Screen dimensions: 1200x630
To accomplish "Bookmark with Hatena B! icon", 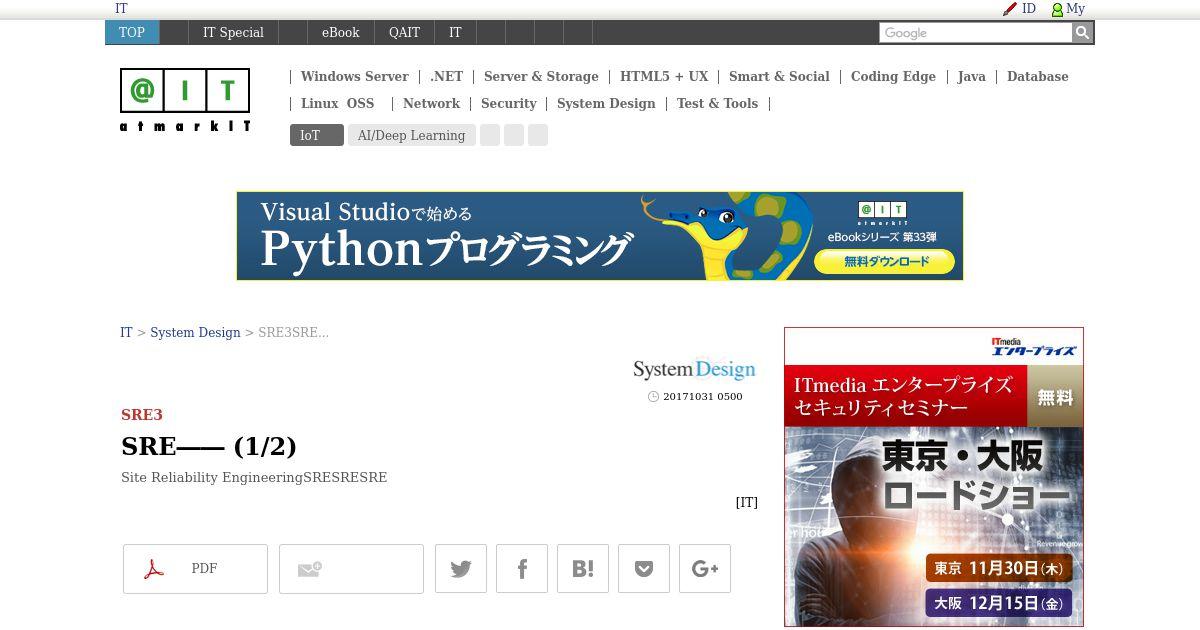I will click(x=583, y=569).
